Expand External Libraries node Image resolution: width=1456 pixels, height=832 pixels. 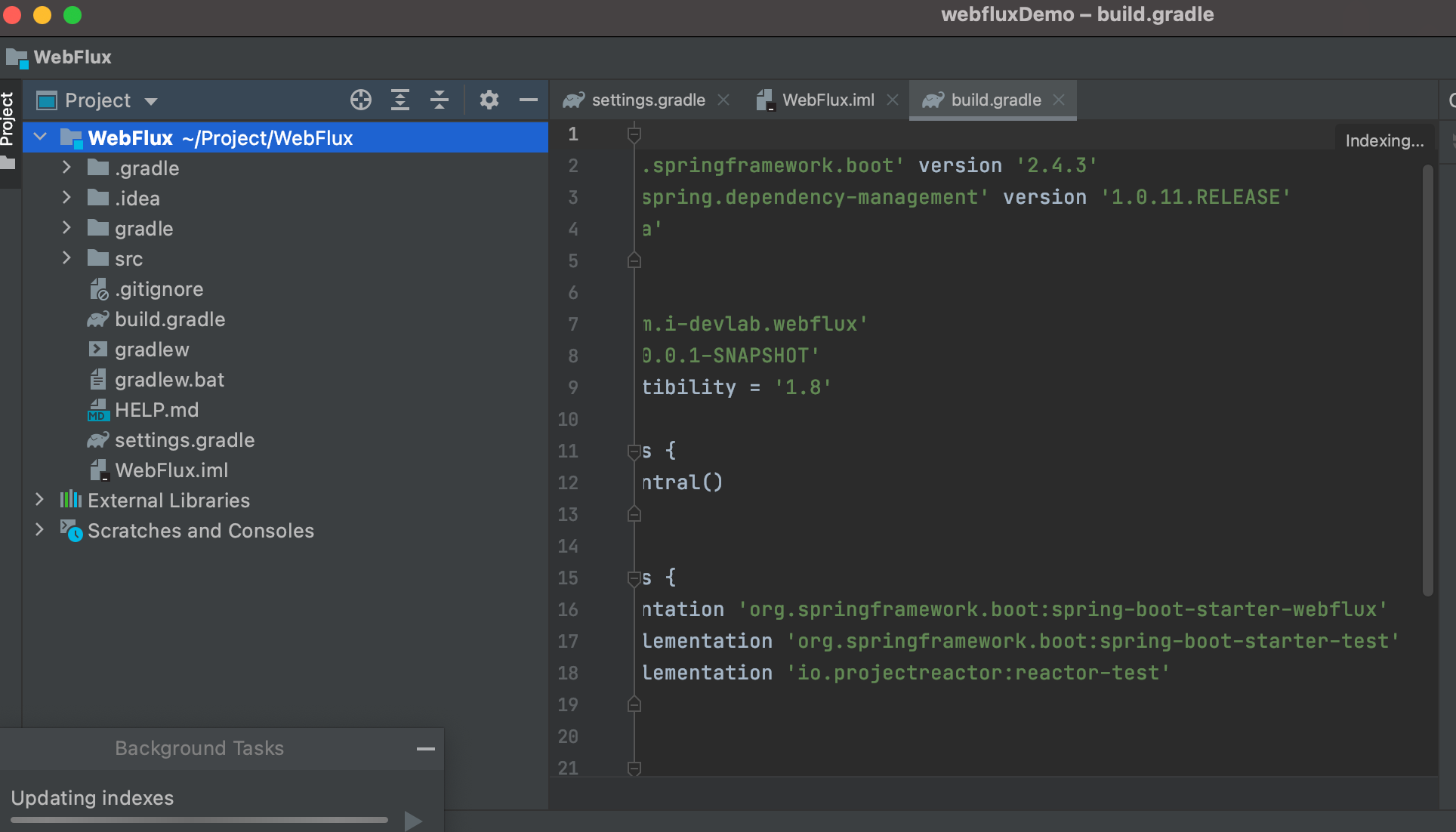click(39, 500)
